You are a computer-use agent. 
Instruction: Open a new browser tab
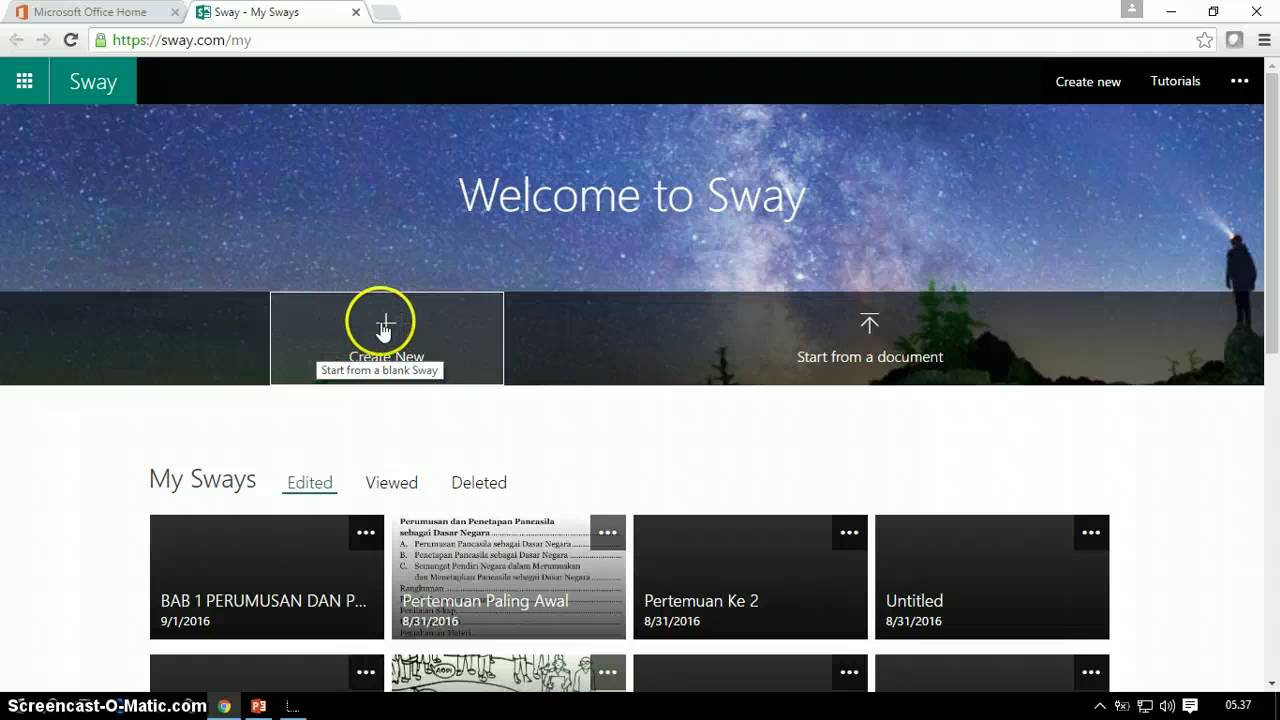(386, 12)
